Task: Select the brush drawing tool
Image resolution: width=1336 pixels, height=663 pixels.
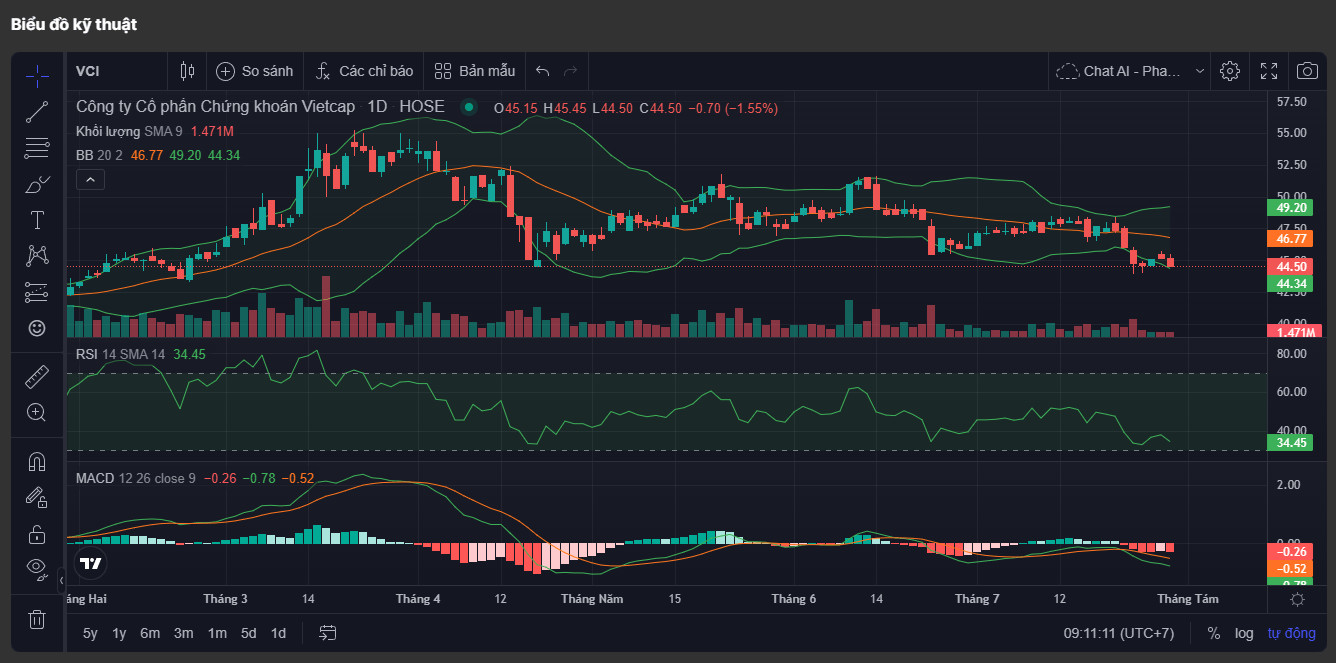Action: pos(37,184)
